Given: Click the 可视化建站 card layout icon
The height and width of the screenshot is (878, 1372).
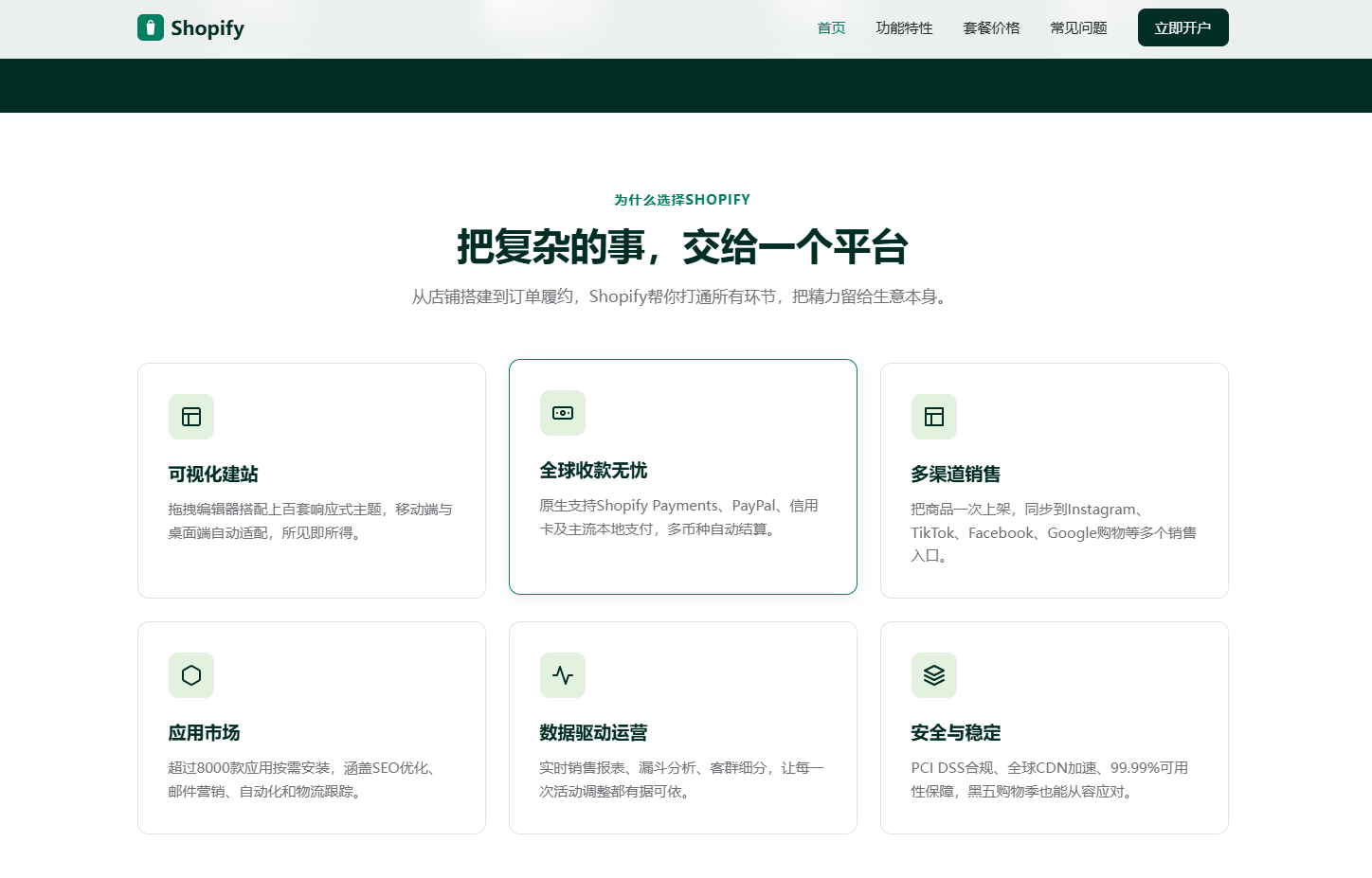Looking at the screenshot, I should [191, 417].
